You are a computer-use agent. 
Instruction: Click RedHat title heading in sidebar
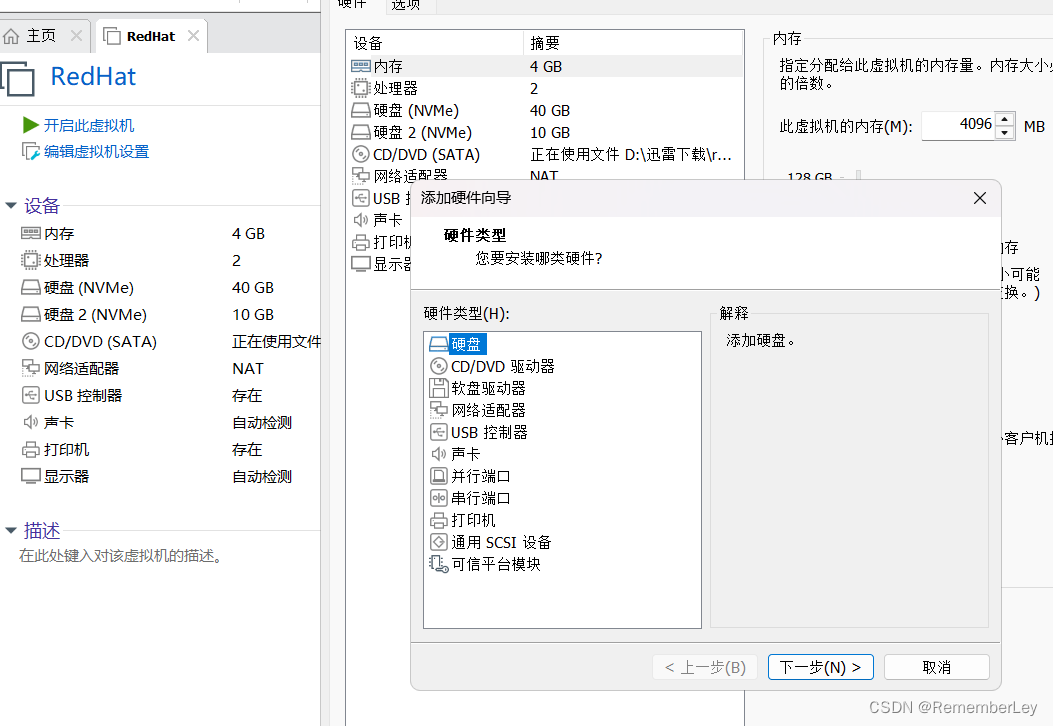click(93, 77)
